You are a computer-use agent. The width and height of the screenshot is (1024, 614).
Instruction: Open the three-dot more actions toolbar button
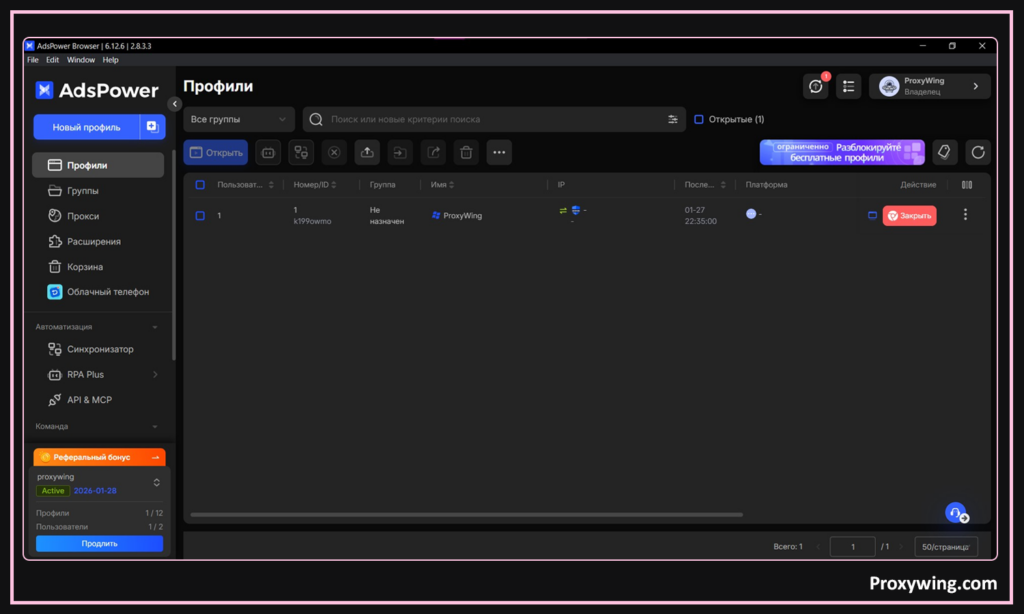pos(499,153)
